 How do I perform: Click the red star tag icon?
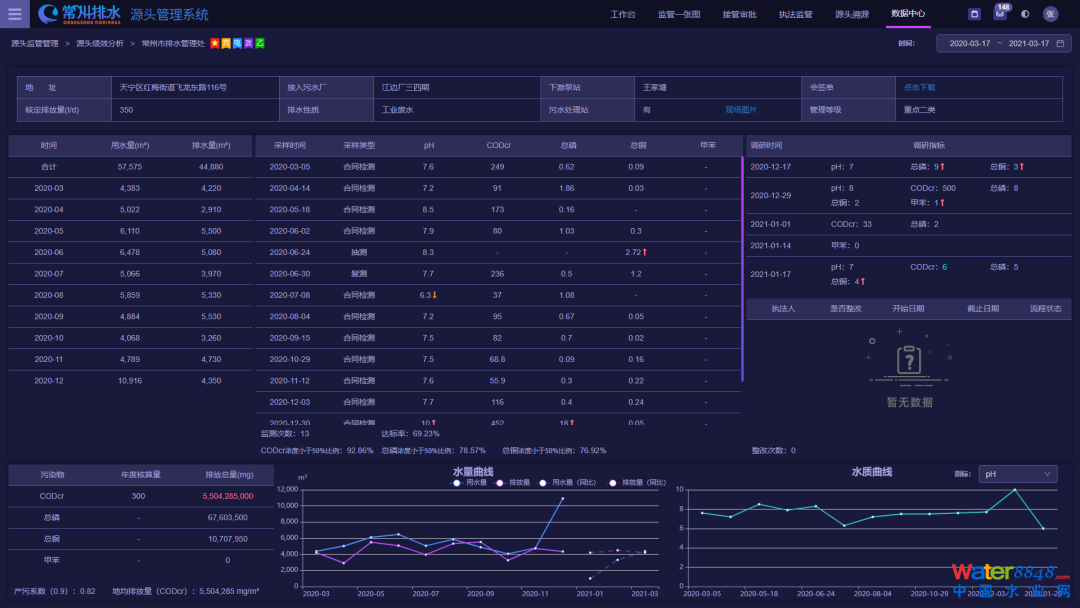point(215,44)
